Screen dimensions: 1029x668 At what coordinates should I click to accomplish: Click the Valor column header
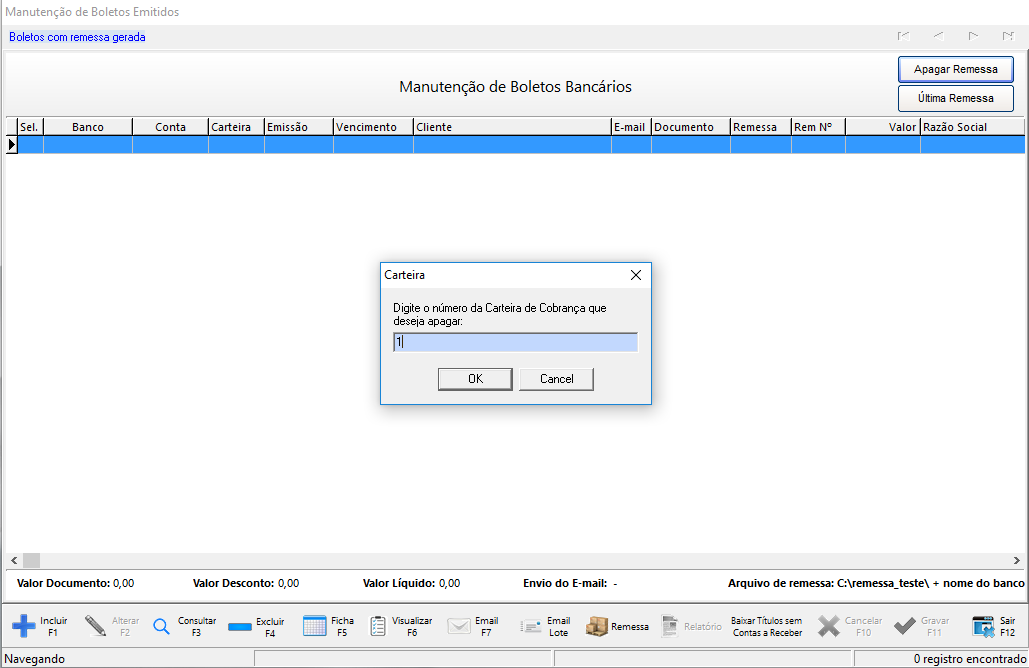(x=883, y=127)
